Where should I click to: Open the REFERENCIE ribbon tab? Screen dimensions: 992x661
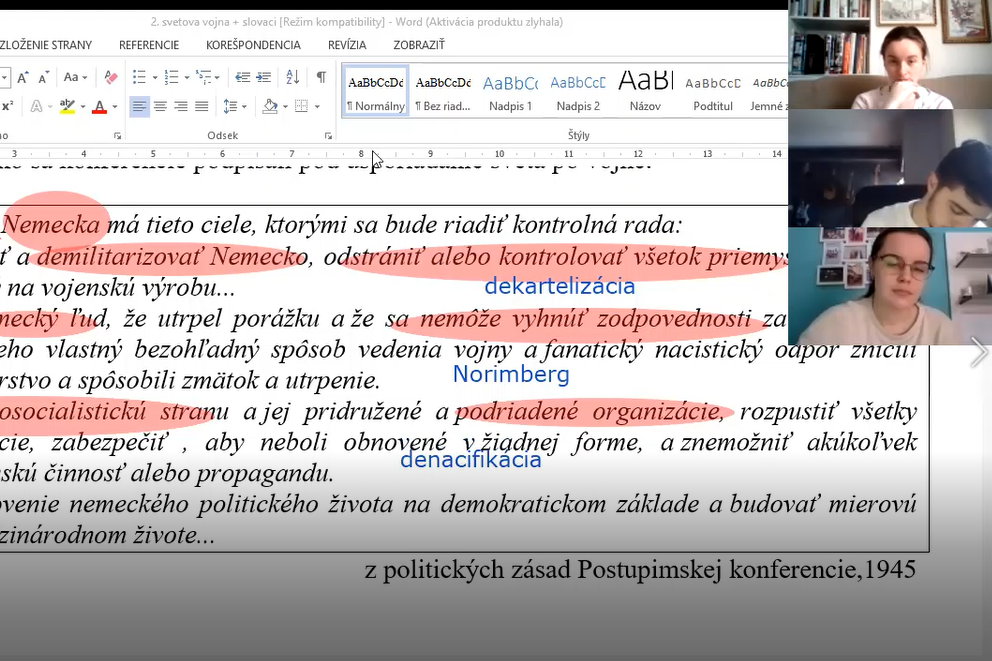tap(149, 45)
